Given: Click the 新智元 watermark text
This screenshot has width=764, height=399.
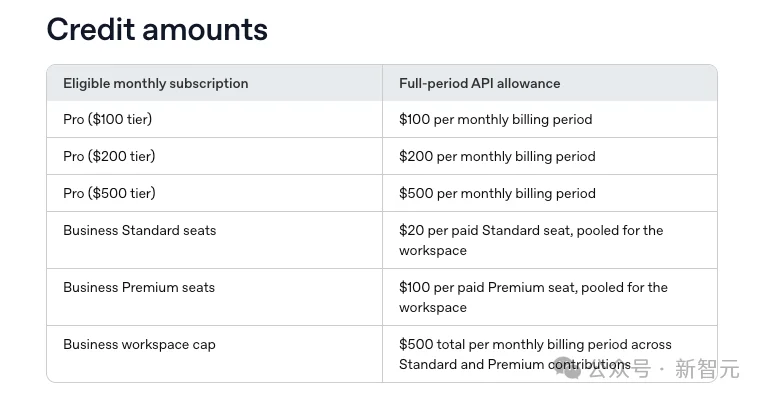Looking at the screenshot, I should pos(707,369).
